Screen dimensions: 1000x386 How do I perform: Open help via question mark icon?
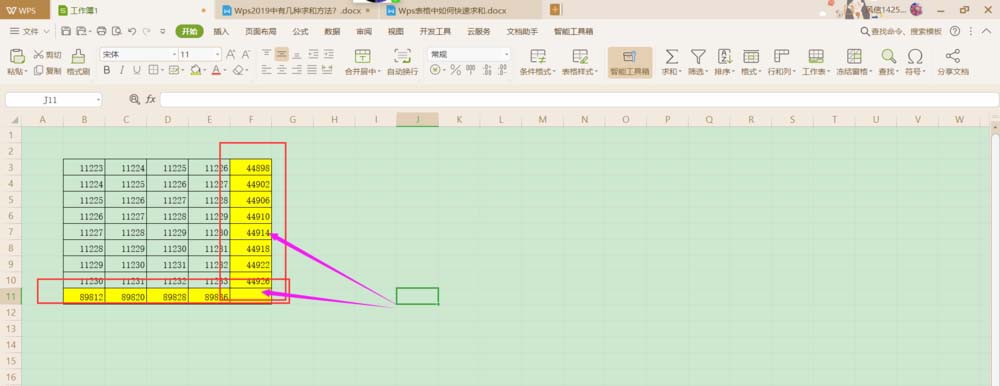955,31
